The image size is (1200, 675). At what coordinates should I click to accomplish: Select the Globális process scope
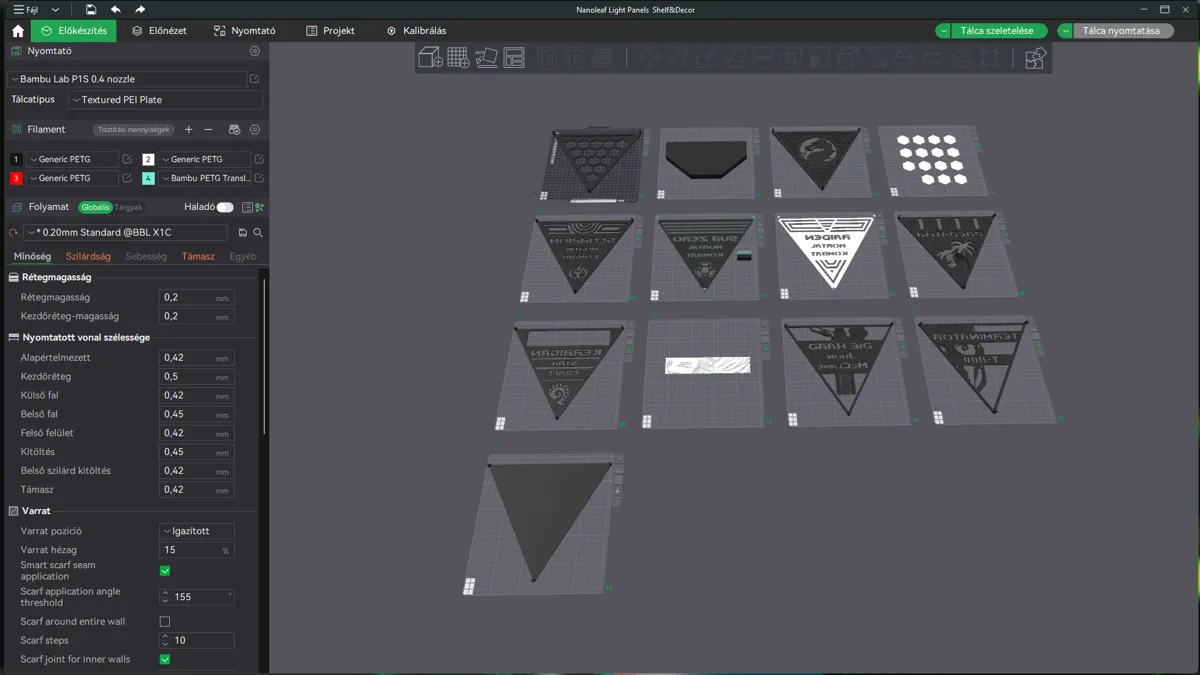click(96, 207)
